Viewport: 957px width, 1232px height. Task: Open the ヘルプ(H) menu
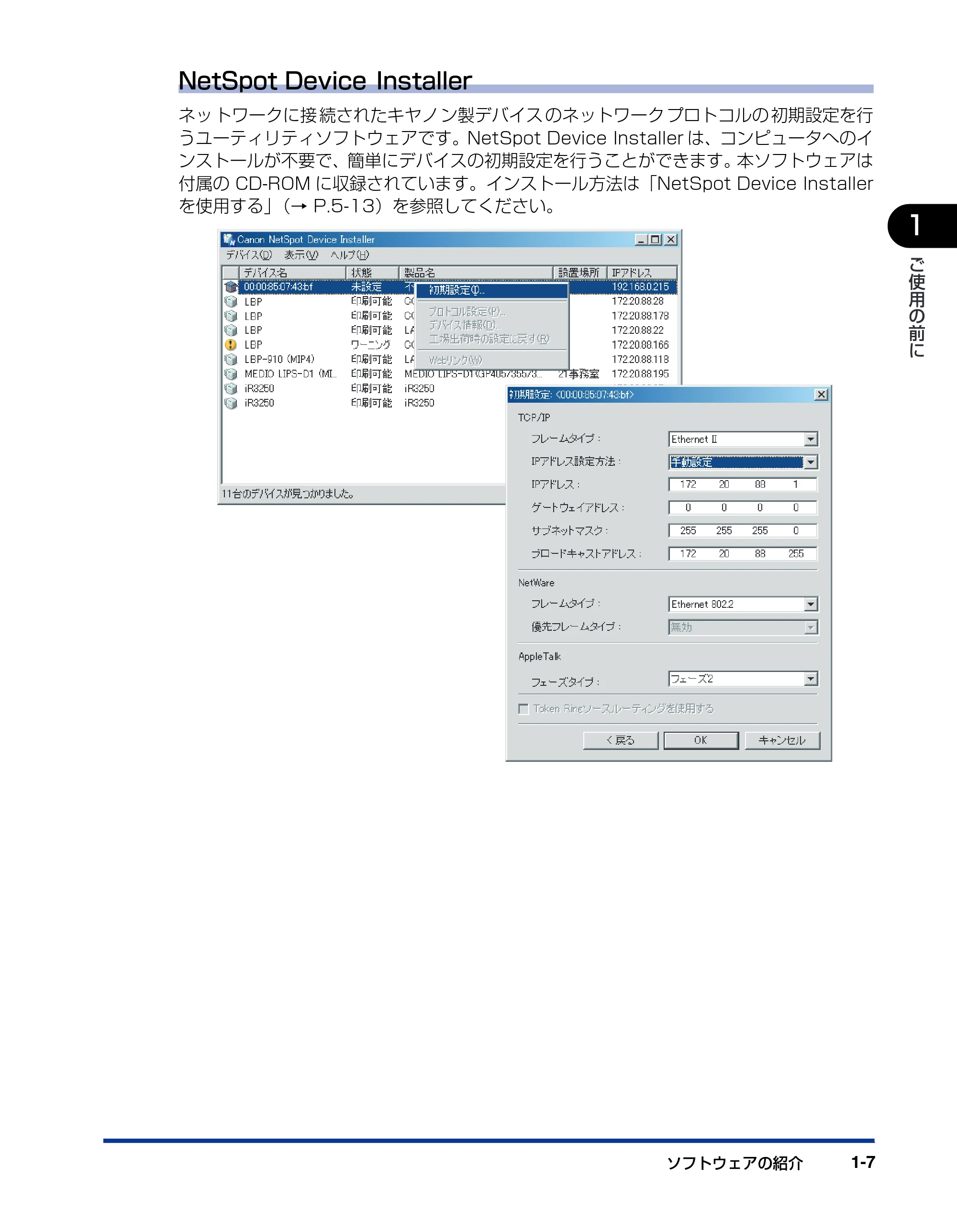click(x=350, y=255)
